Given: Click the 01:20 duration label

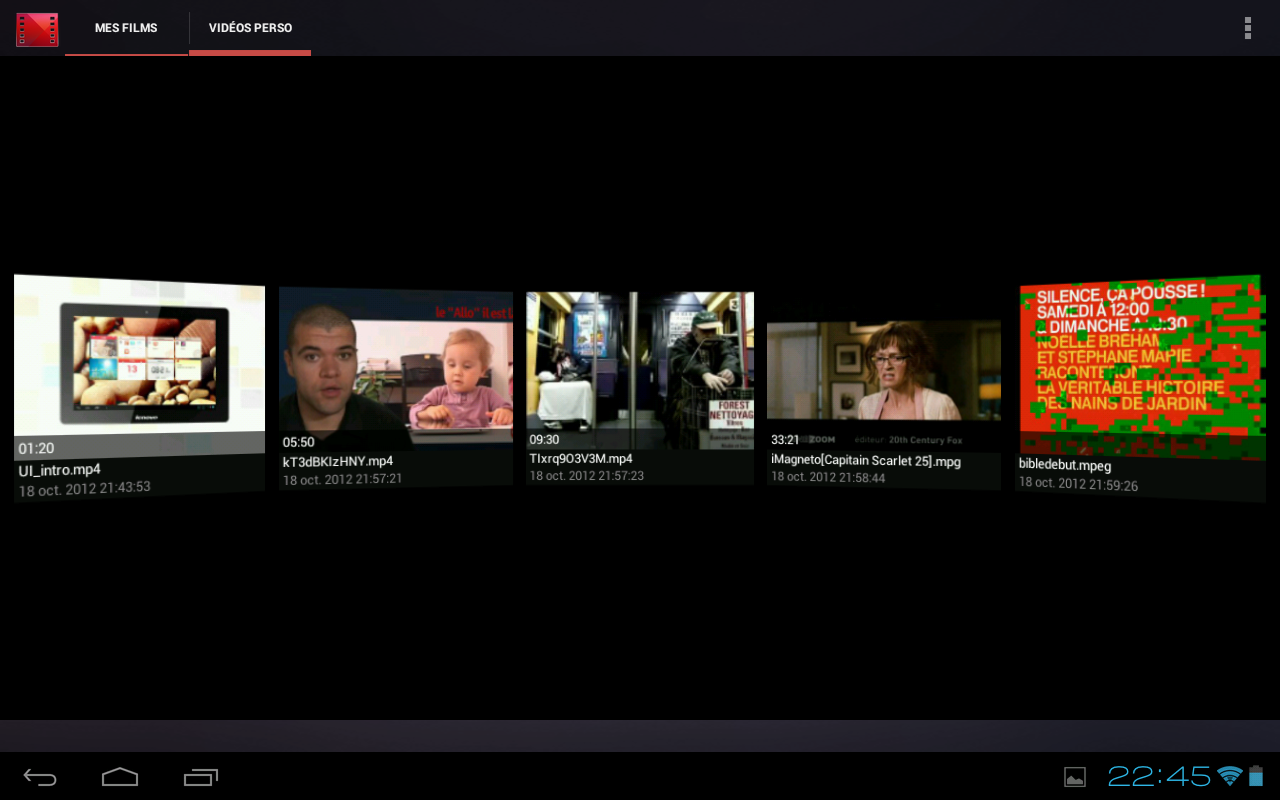Looking at the screenshot, I should click(x=36, y=449).
